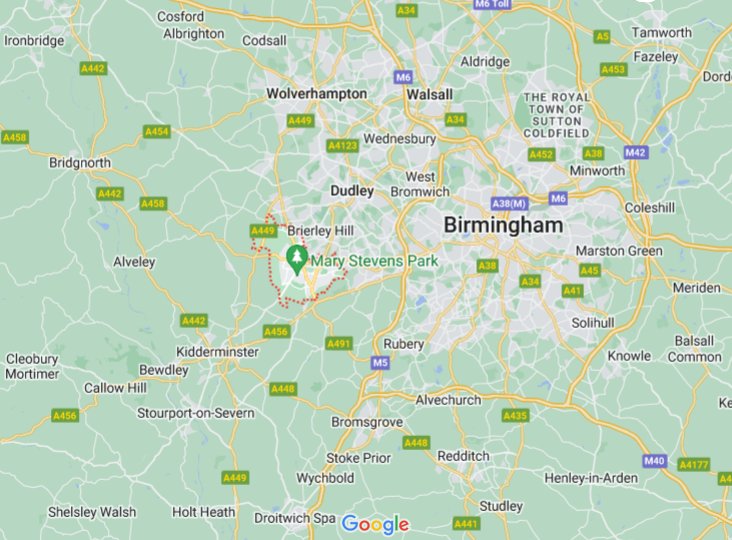Click the Bridgnorth town label
The width and height of the screenshot is (732, 540).
(80, 163)
